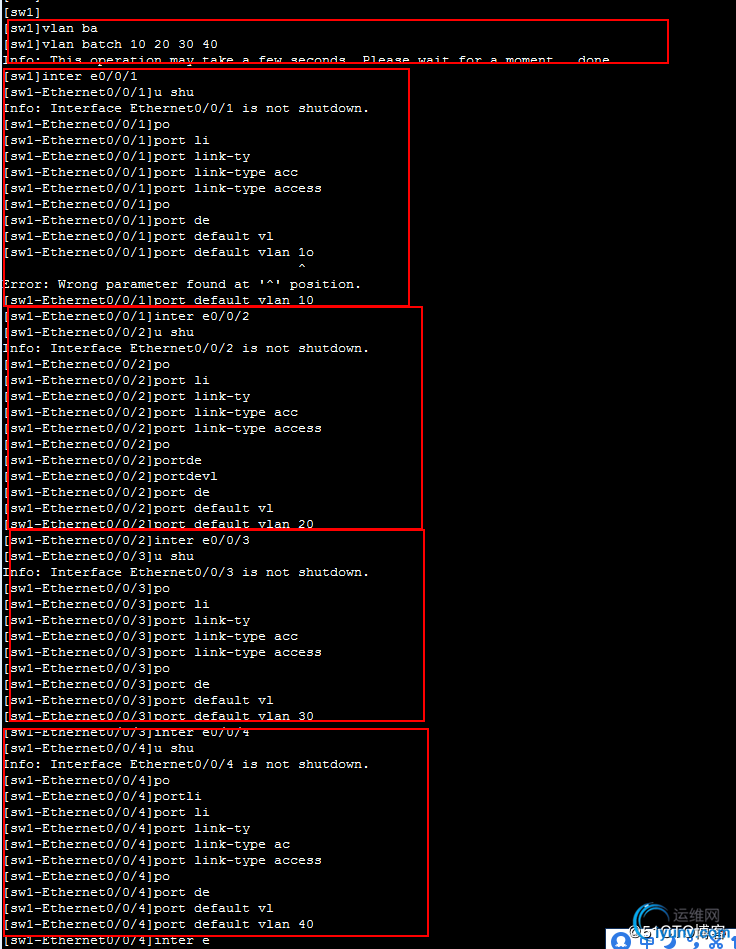The image size is (736, 949).
Task: Click the Error wrong parameter message line
Action: tap(182, 284)
